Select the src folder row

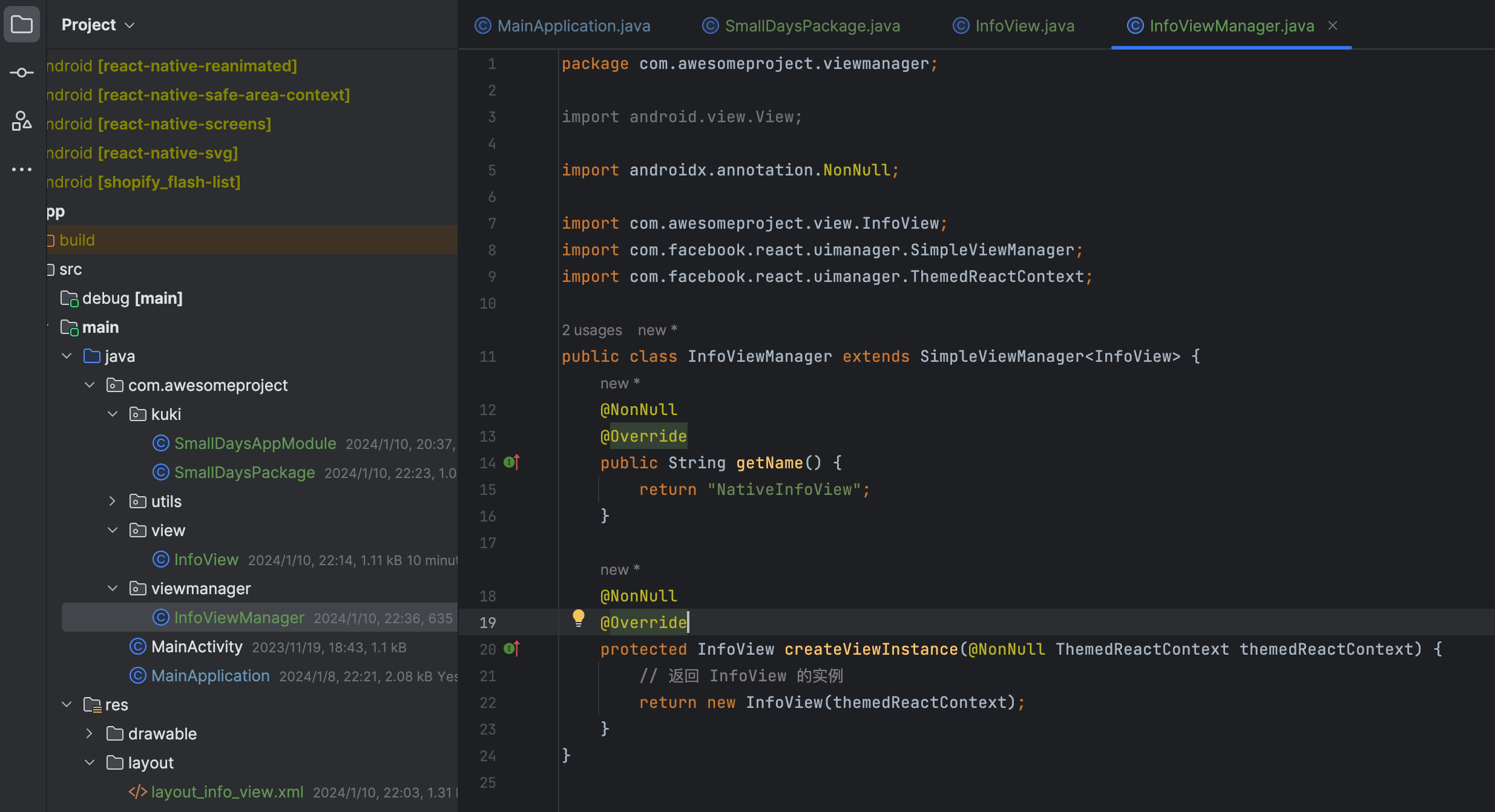coord(252,269)
